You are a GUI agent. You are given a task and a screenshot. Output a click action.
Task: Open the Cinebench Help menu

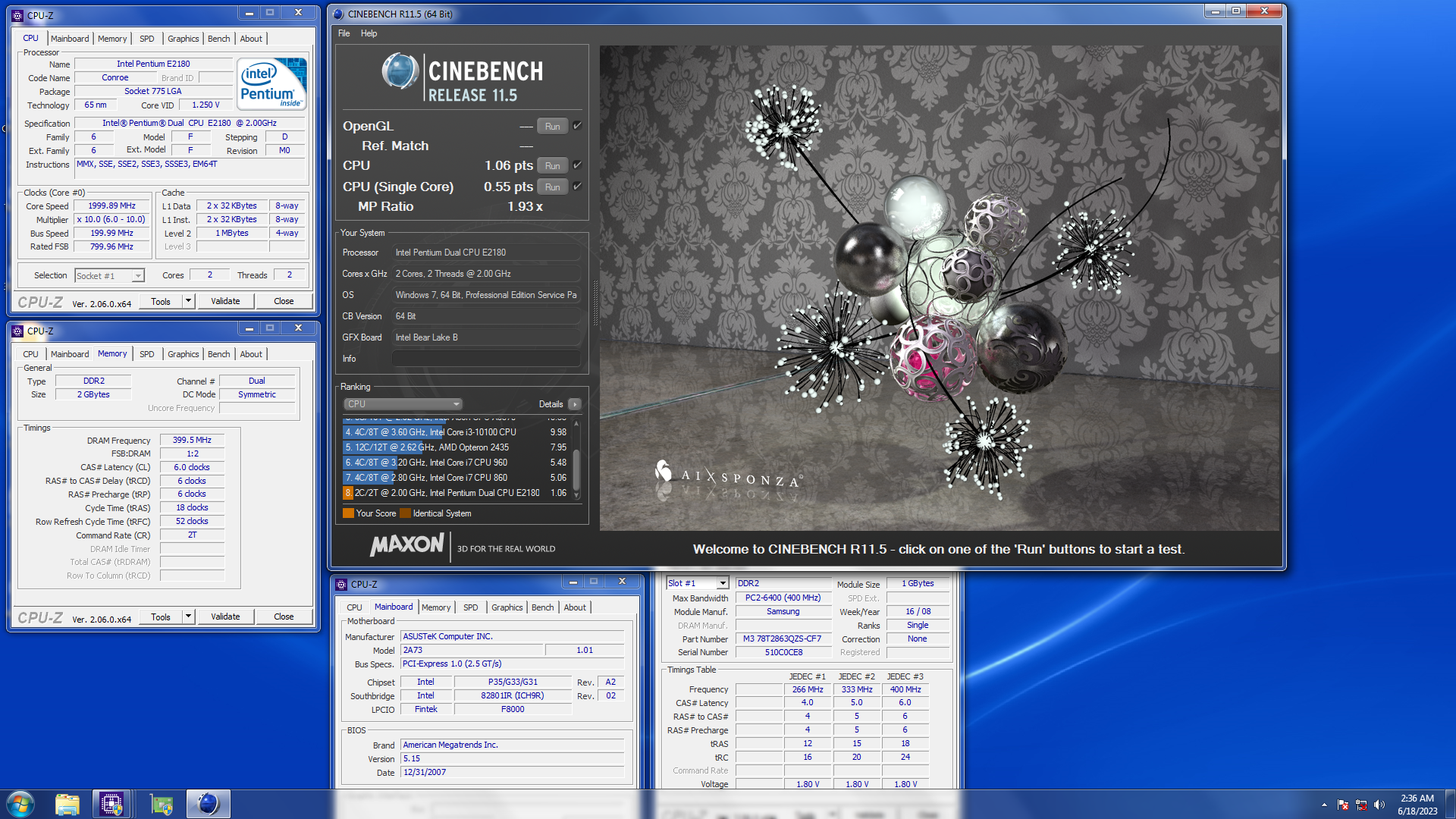[369, 33]
